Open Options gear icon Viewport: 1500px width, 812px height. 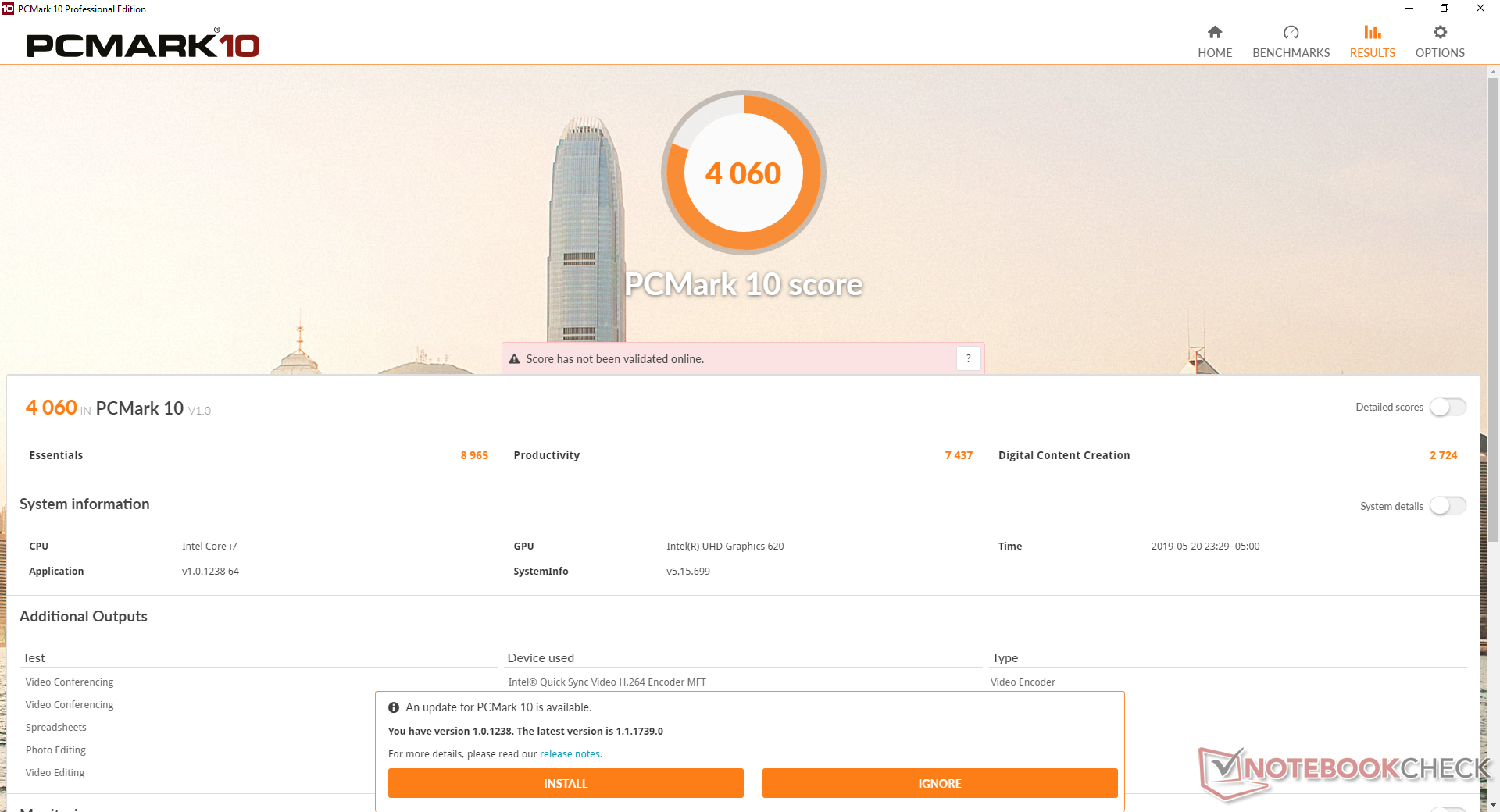point(1440,32)
